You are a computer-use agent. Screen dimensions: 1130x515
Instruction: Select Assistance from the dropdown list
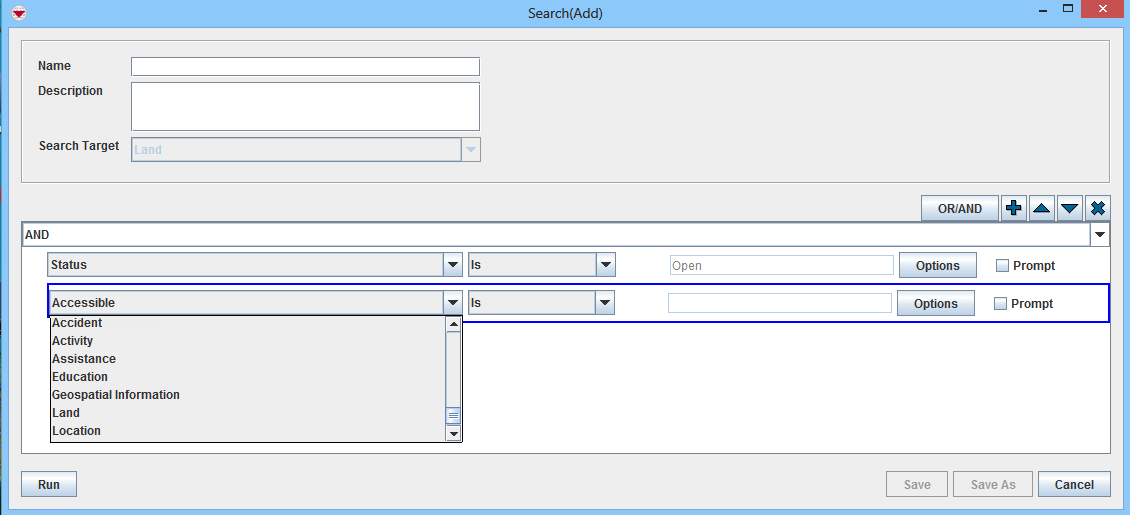84,359
